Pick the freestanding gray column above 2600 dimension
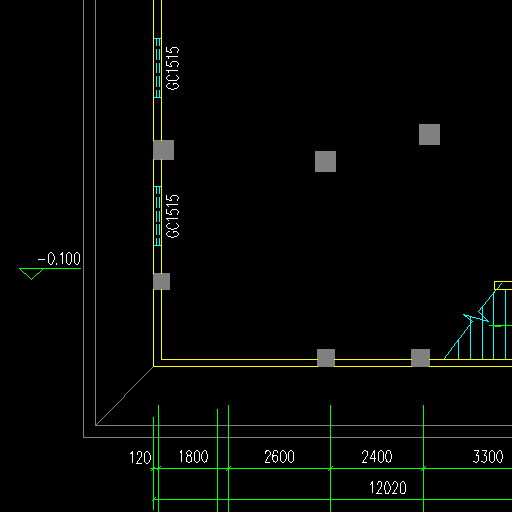Image resolution: width=512 pixels, height=512 pixels. pyautogui.click(x=325, y=162)
